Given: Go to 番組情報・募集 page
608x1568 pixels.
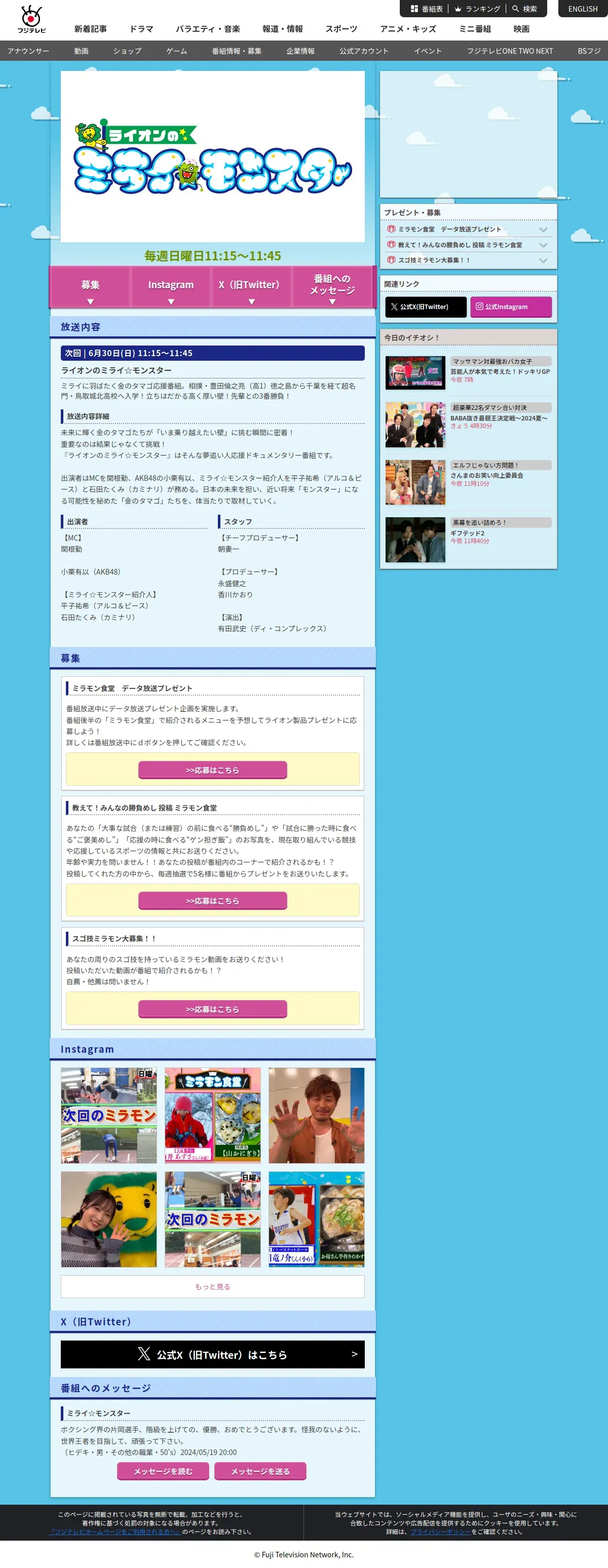Looking at the screenshot, I should 237,51.
